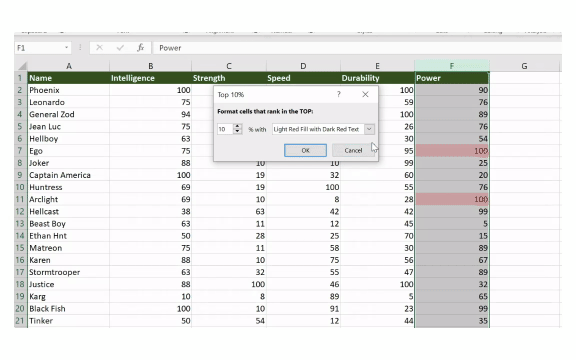The width and height of the screenshot is (576, 360).
Task: Select column D header
Action: pos(303,66)
